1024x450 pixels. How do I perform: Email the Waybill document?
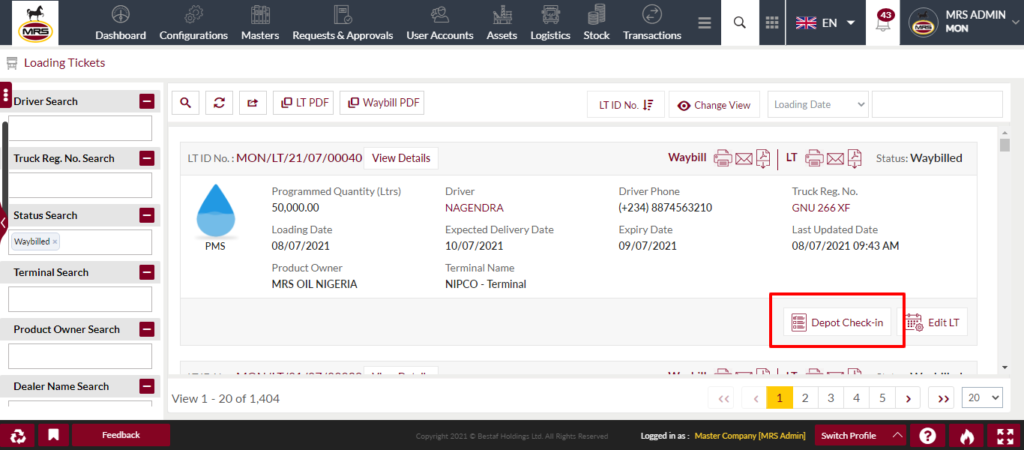[743, 158]
